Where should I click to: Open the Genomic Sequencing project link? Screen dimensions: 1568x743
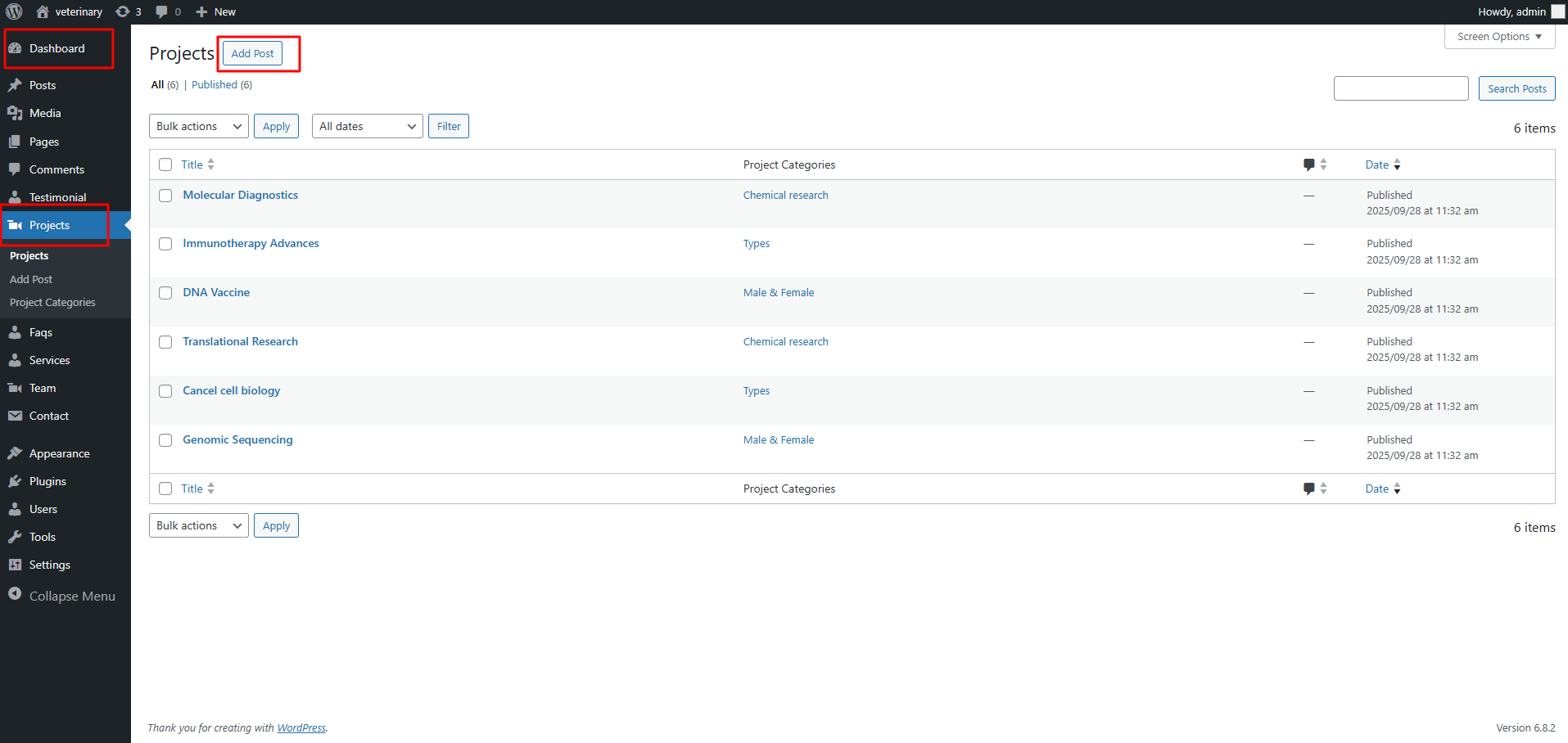pyautogui.click(x=237, y=439)
